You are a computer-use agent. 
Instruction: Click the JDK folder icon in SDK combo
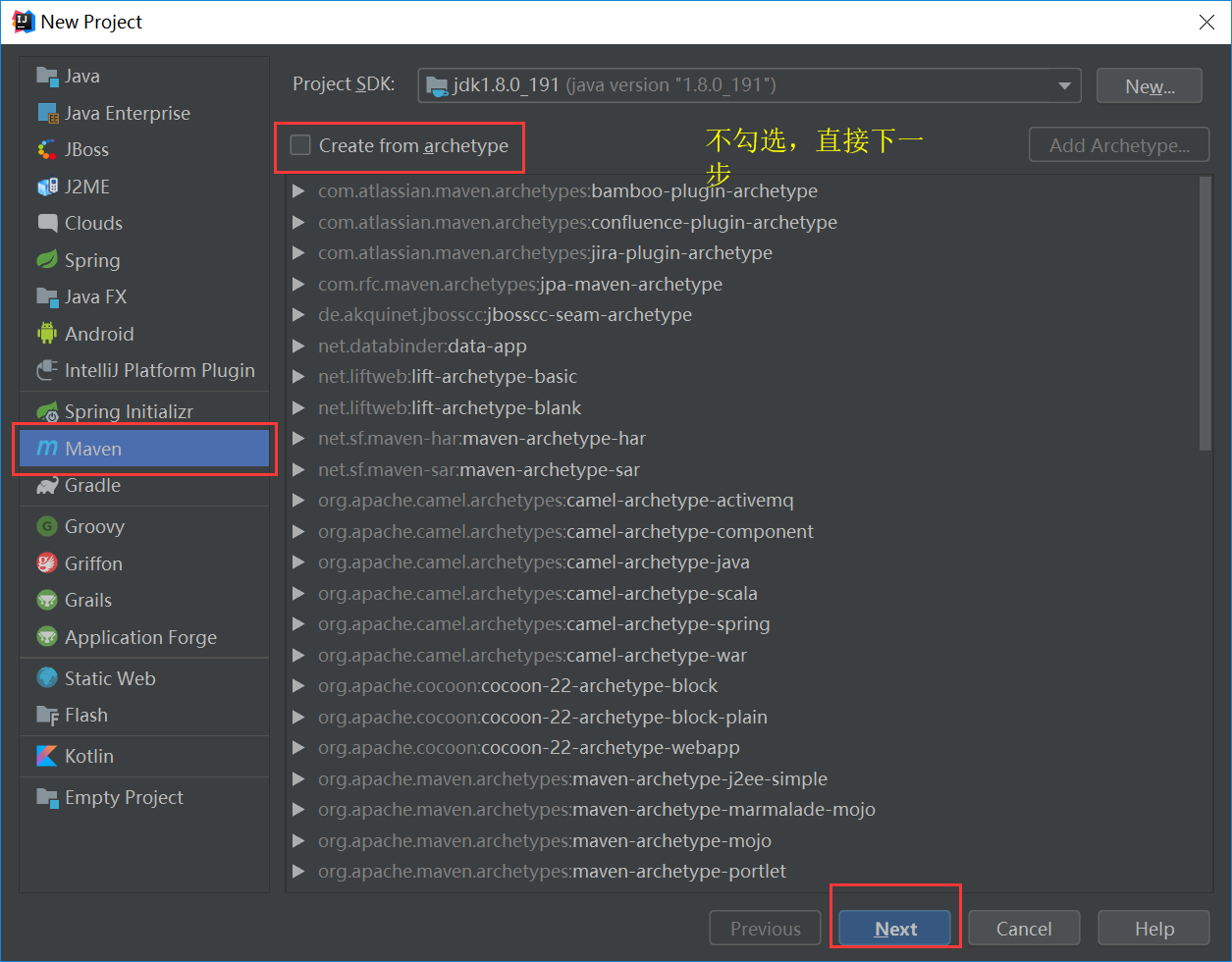click(438, 86)
